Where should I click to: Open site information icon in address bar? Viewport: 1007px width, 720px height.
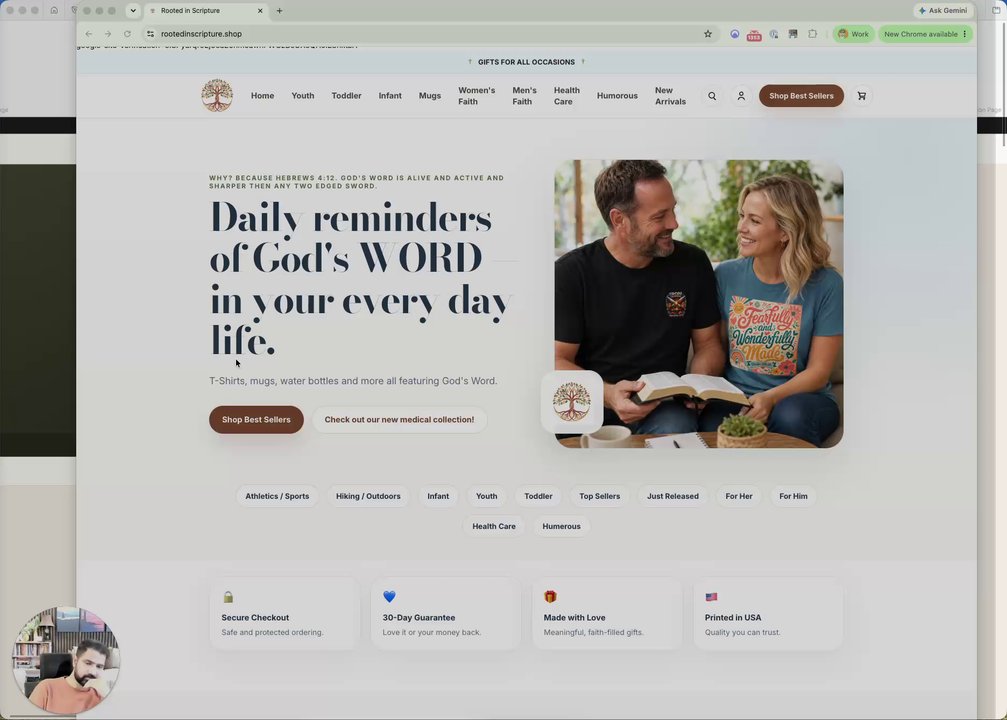(x=150, y=34)
